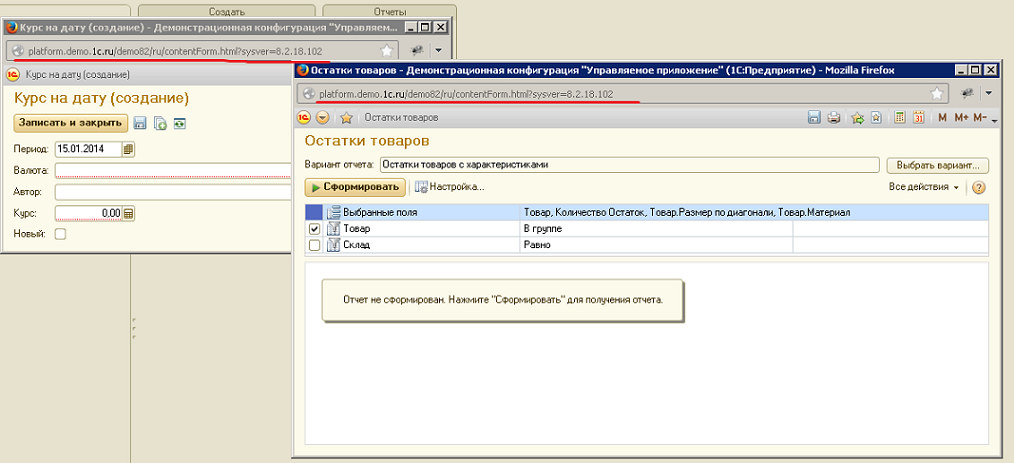
Task: Click the bug add-on icon in Остатки товаров browser
Action: click(x=967, y=94)
